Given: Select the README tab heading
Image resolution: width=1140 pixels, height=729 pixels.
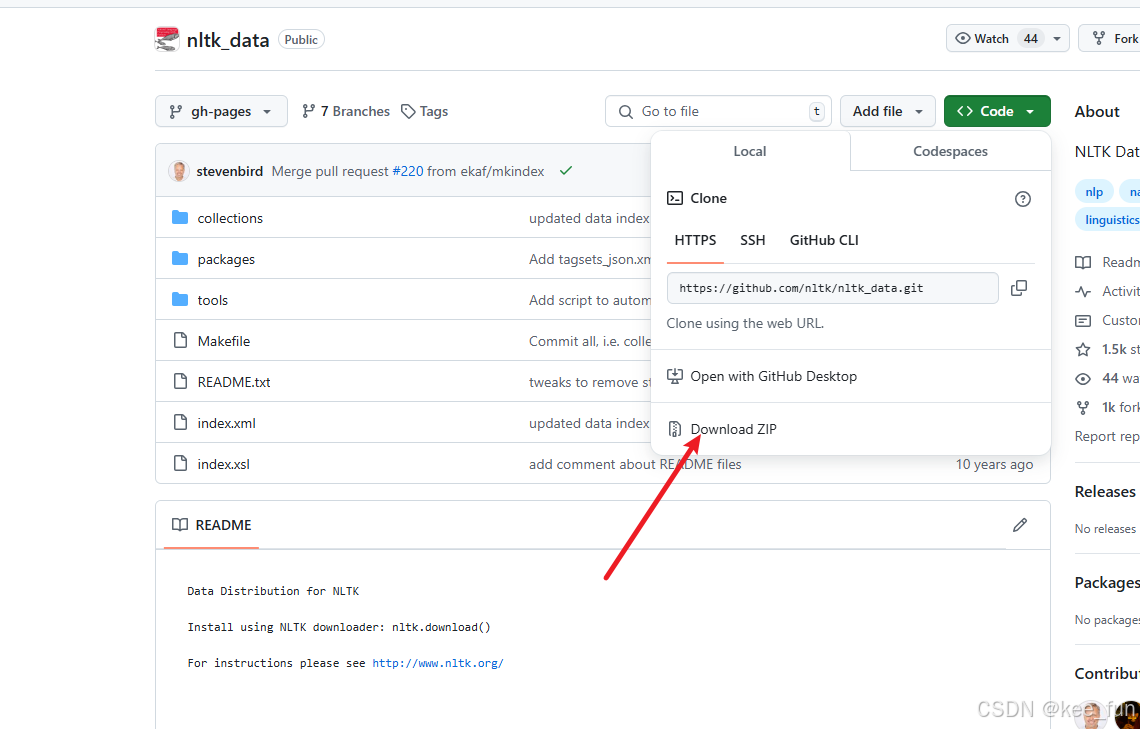Looking at the screenshot, I should point(212,525).
